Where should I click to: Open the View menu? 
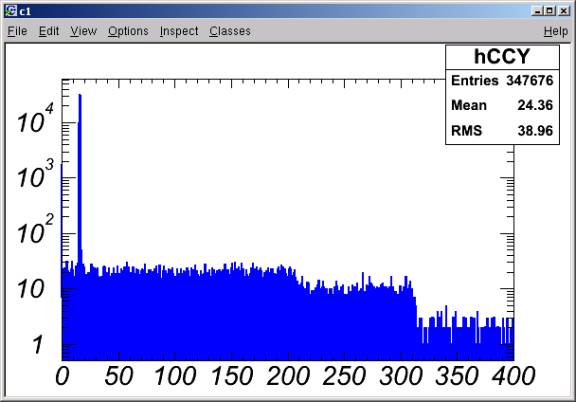coord(83,31)
